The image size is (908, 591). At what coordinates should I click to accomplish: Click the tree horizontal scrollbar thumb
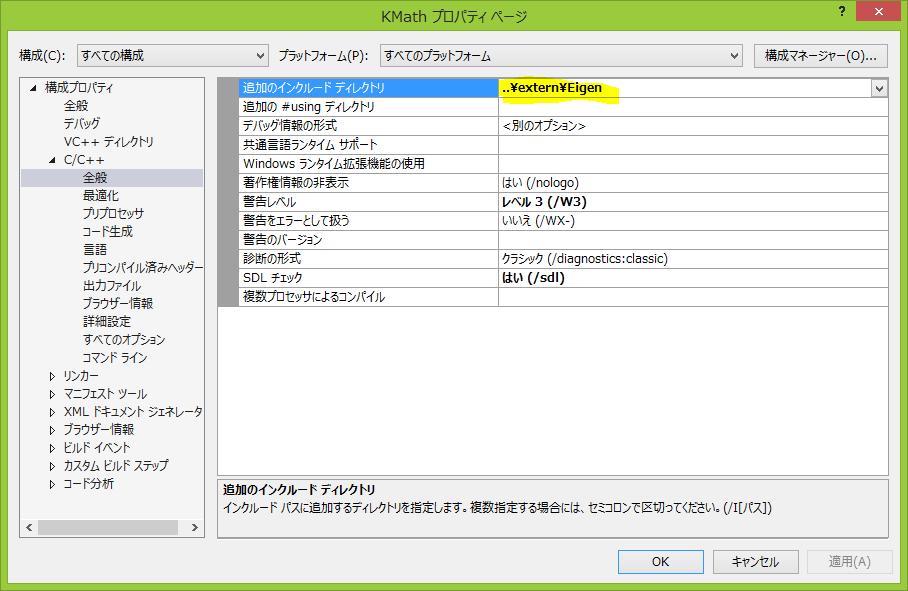[108, 527]
